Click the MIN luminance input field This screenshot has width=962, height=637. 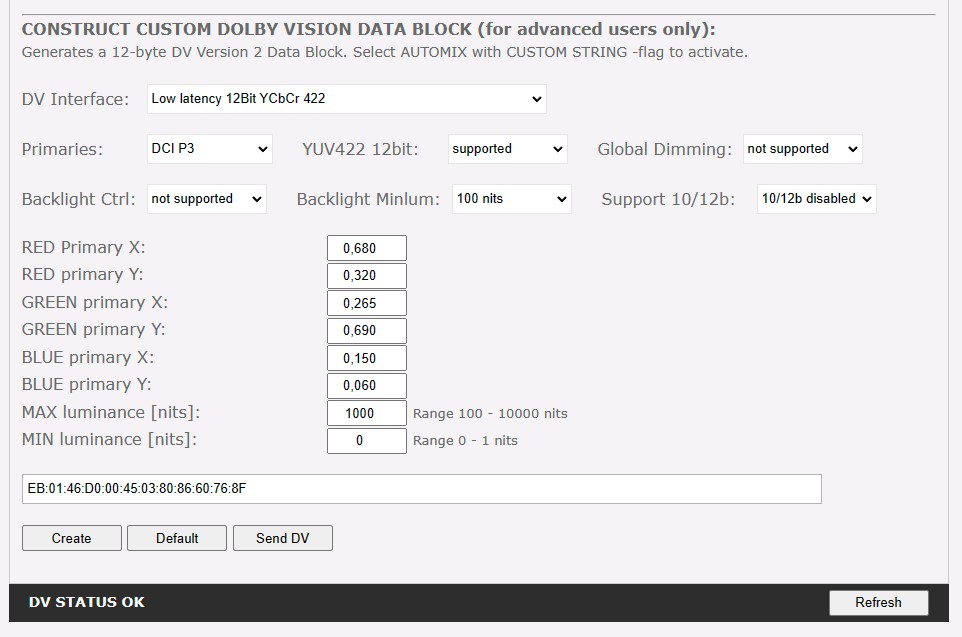[x=367, y=441]
